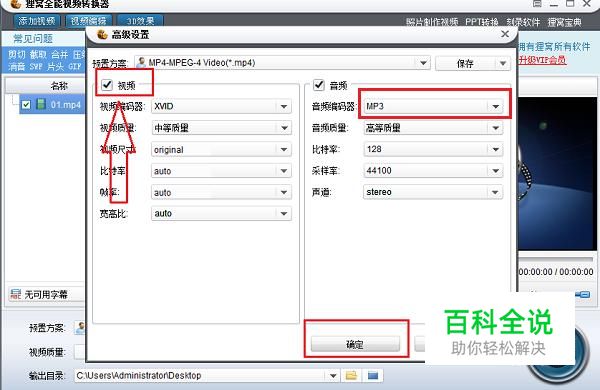Screen dimensions: 600x390
Task: Click the preview playback progress bar
Action: (x=557, y=259)
